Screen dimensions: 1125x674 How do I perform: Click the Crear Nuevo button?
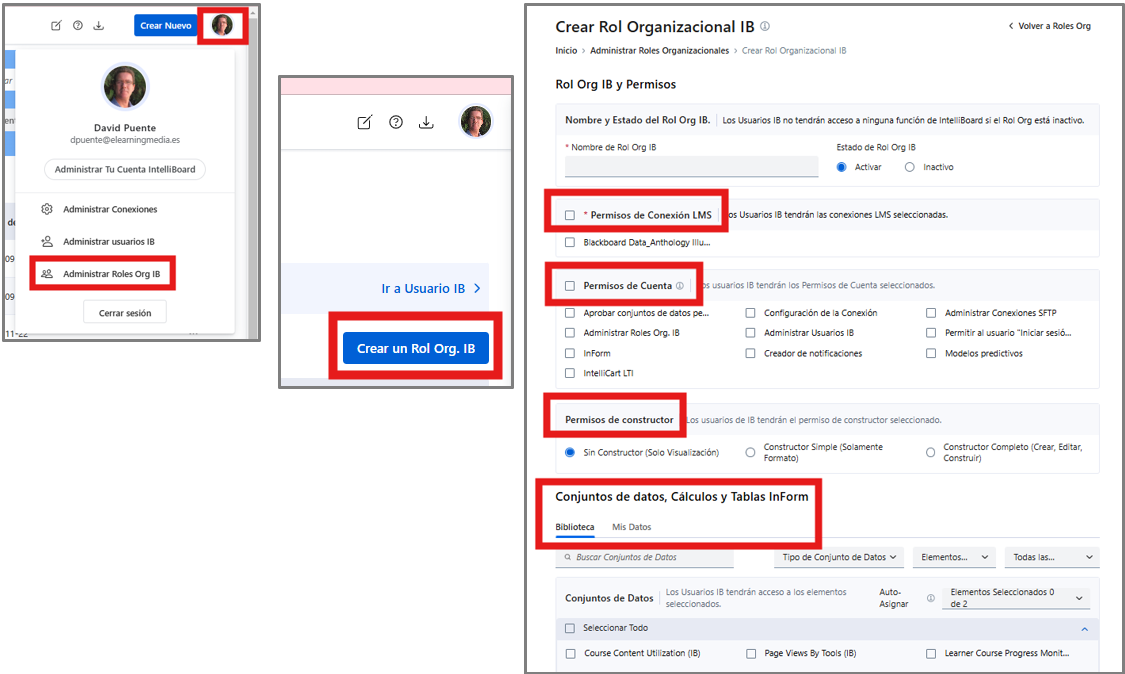point(166,26)
